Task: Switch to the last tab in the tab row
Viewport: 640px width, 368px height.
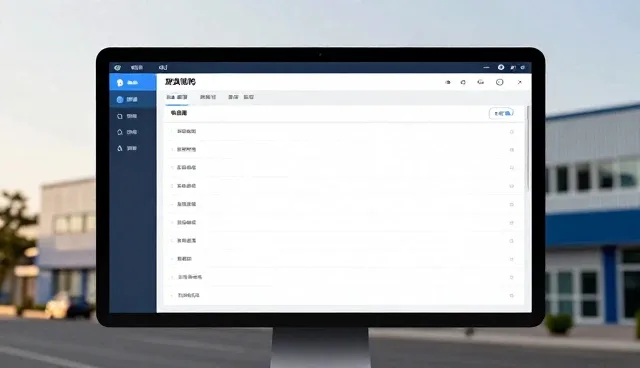Action: coord(249,97)
